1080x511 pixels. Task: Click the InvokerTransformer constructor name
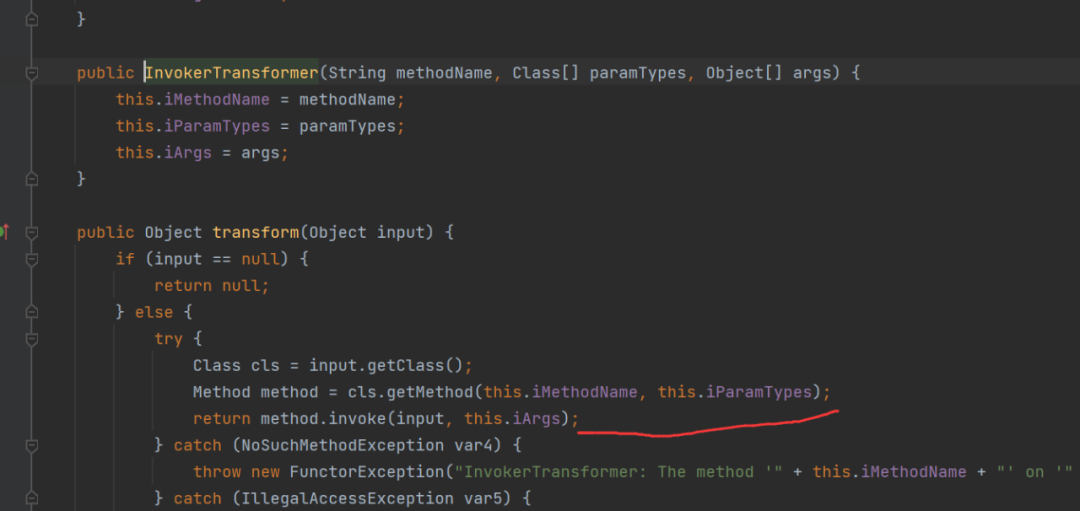point(231,73)
